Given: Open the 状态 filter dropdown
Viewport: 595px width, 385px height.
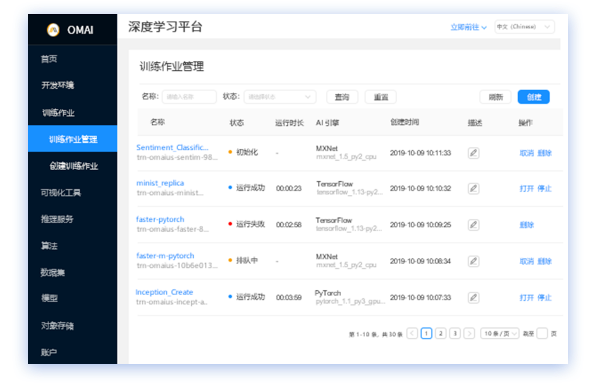Looking at the screenshot, I should 280,97.
